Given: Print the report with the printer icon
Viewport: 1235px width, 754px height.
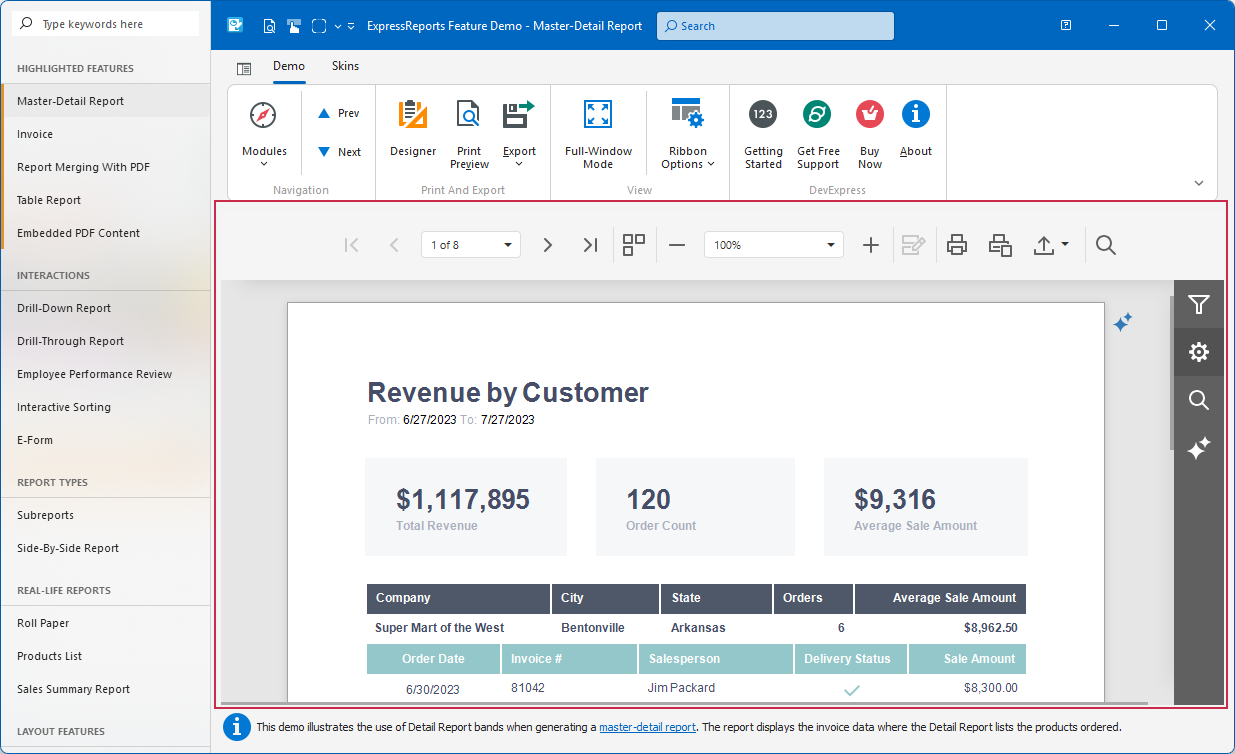Looking at the screenshot, I should tap(957, 245).
